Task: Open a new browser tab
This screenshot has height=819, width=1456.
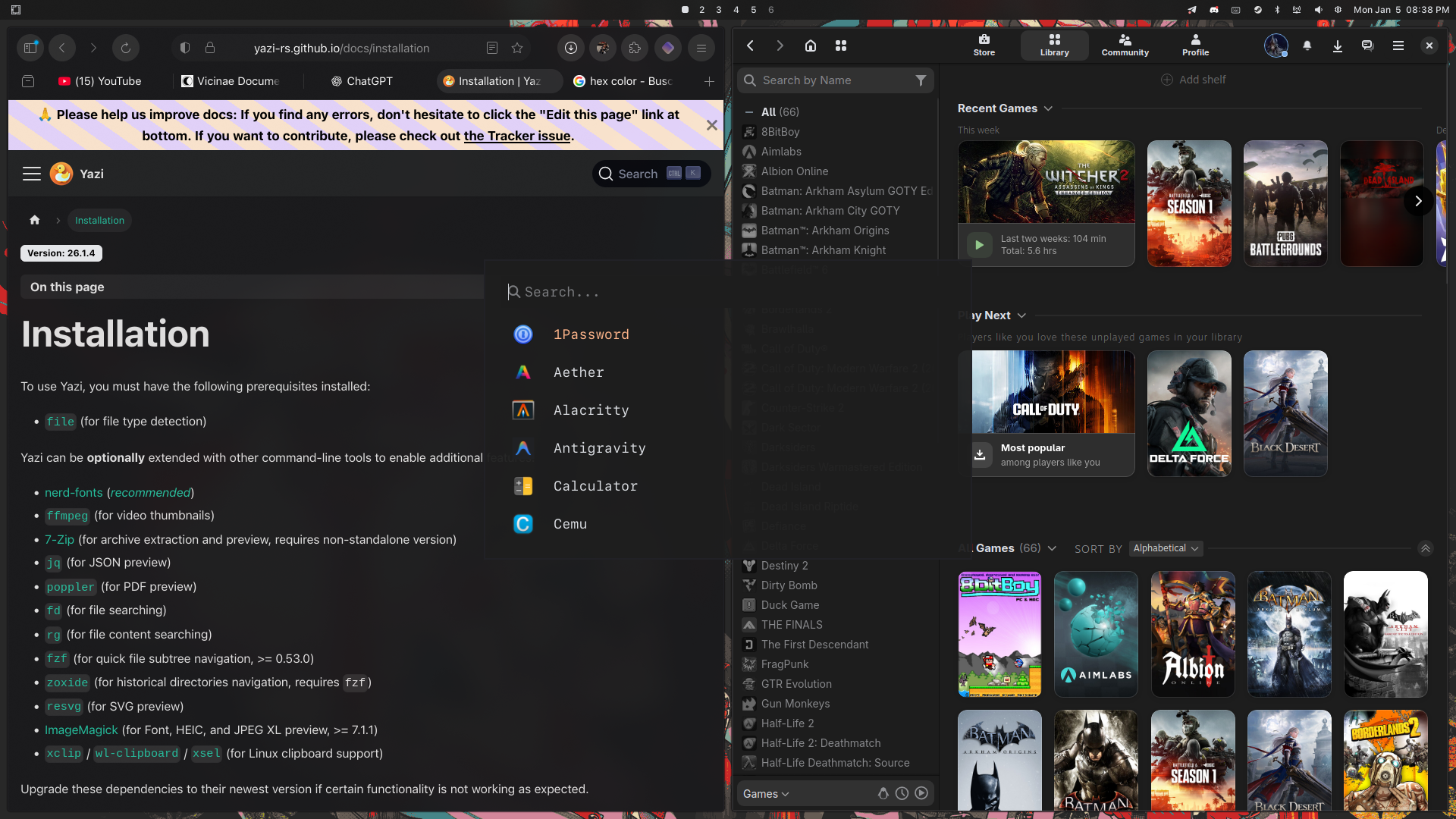Action: [709, 81]
